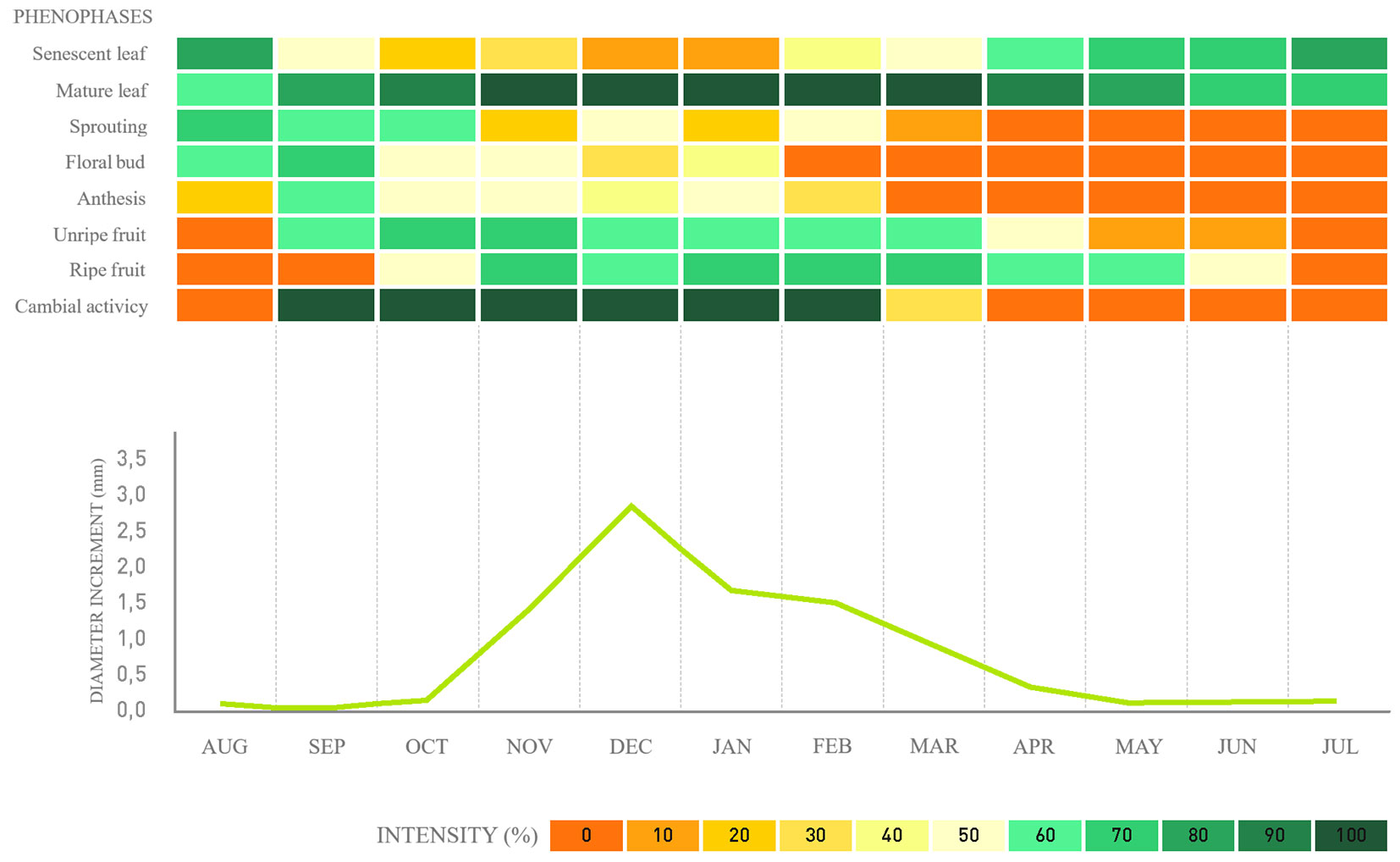
Task: Click the Unripe fruit cell for April
Action: [x=1034, y=234]
